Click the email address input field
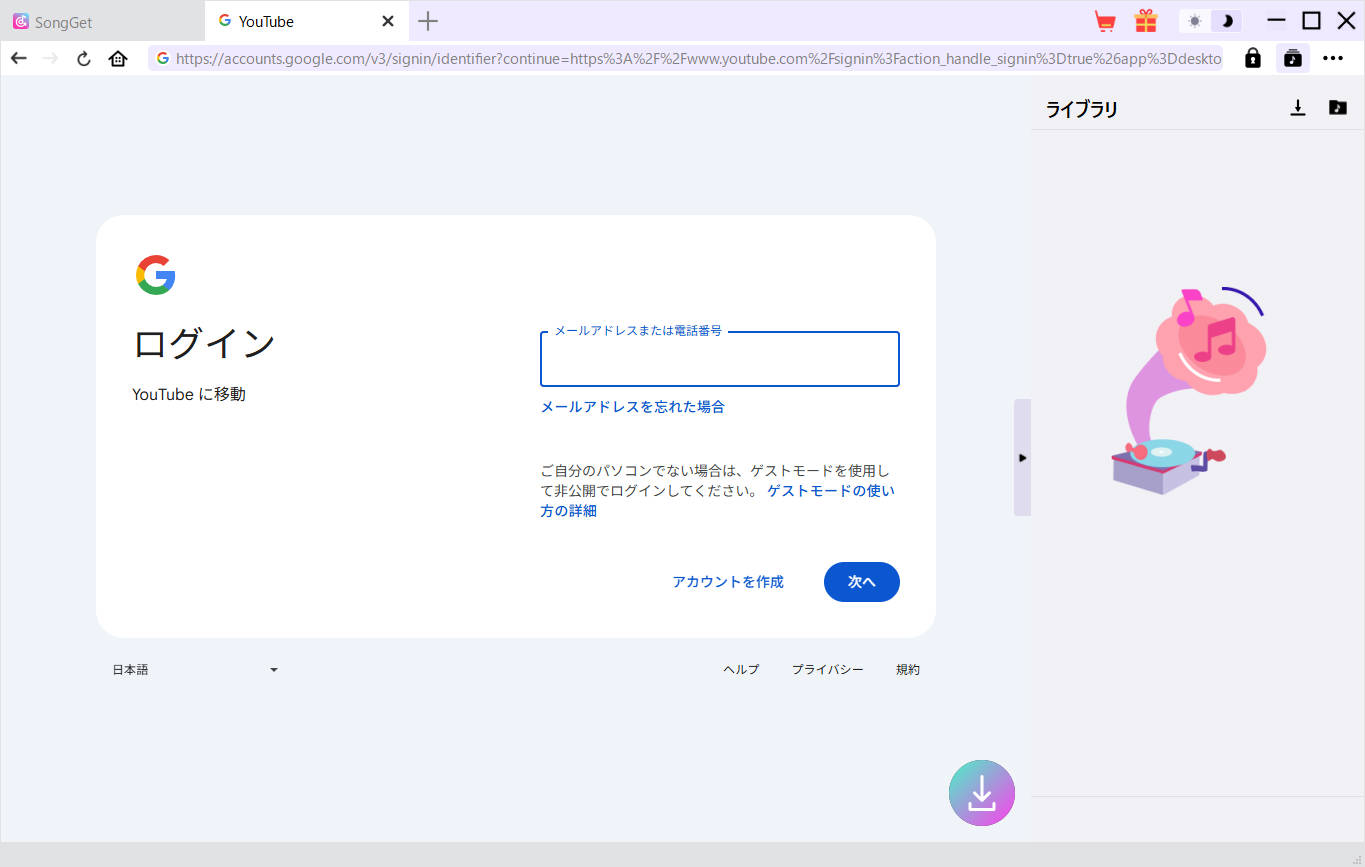The width and height of the screenshot is (1365, 867). tap(719, 359)
